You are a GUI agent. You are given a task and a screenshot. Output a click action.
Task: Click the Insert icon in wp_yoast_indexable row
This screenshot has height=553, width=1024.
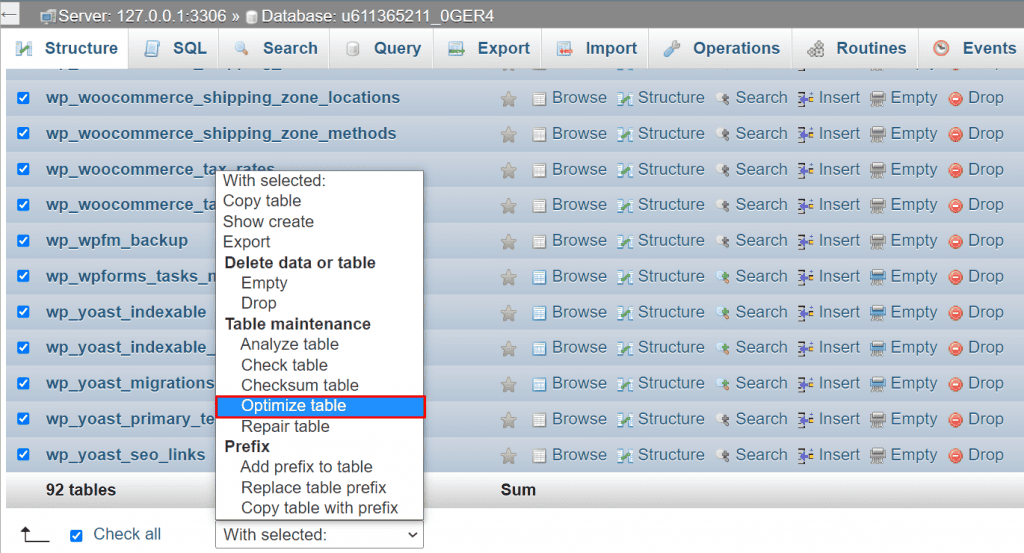point(805,313)
